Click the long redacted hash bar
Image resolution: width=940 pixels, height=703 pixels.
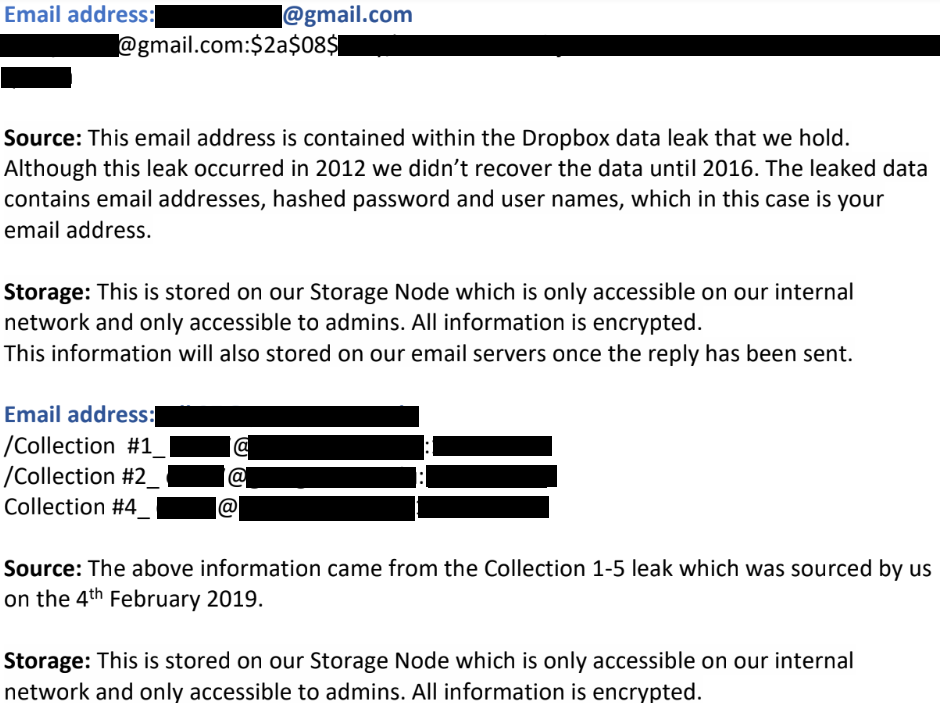pos(638,46)
